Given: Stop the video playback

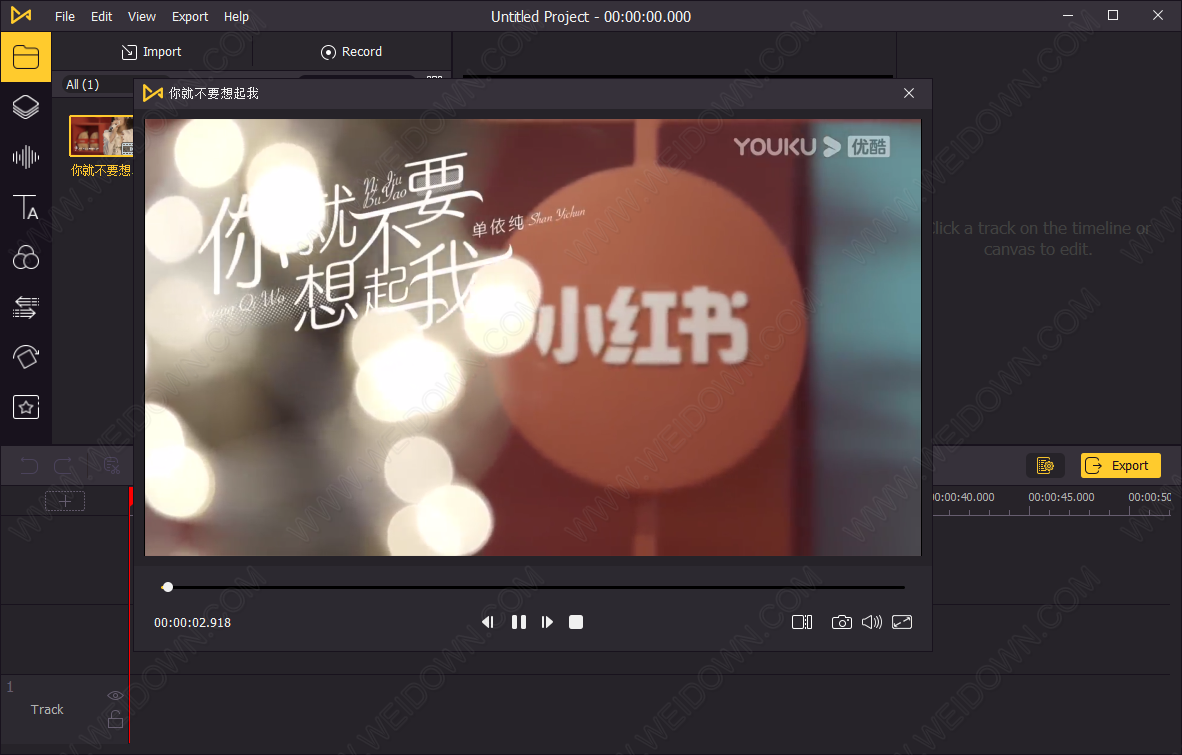Looking at the screenshot, I should click(x=576, y=622).
